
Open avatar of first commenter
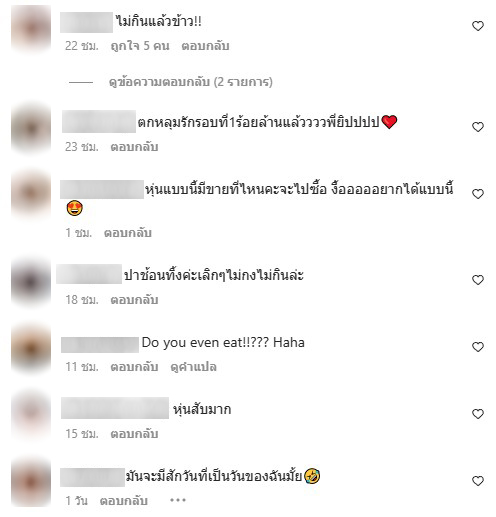coord(31,29)
